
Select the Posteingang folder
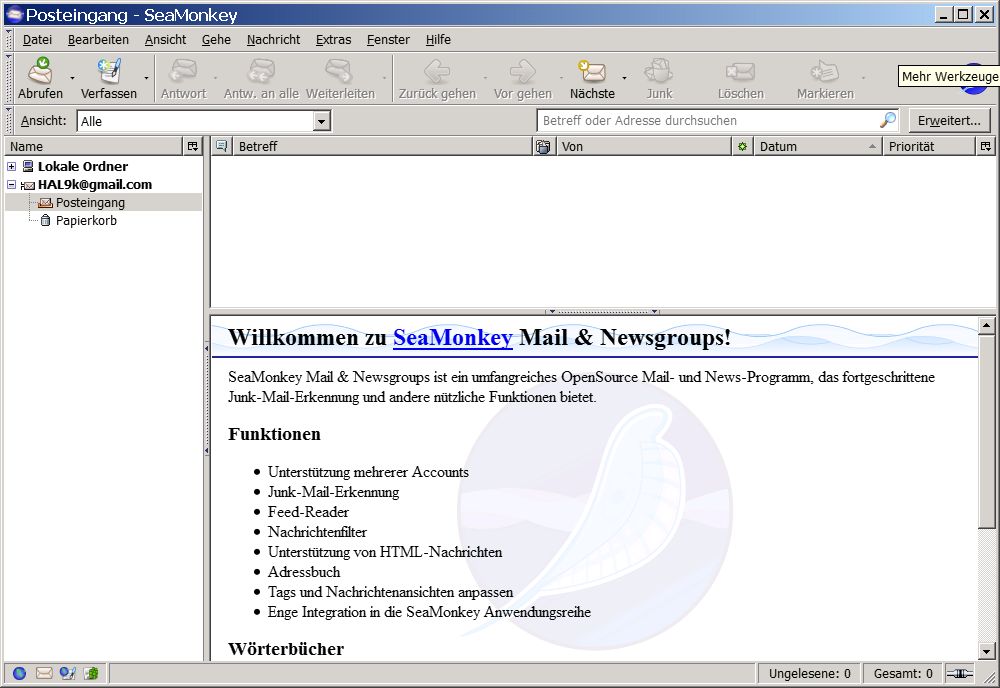click(90, 203)
